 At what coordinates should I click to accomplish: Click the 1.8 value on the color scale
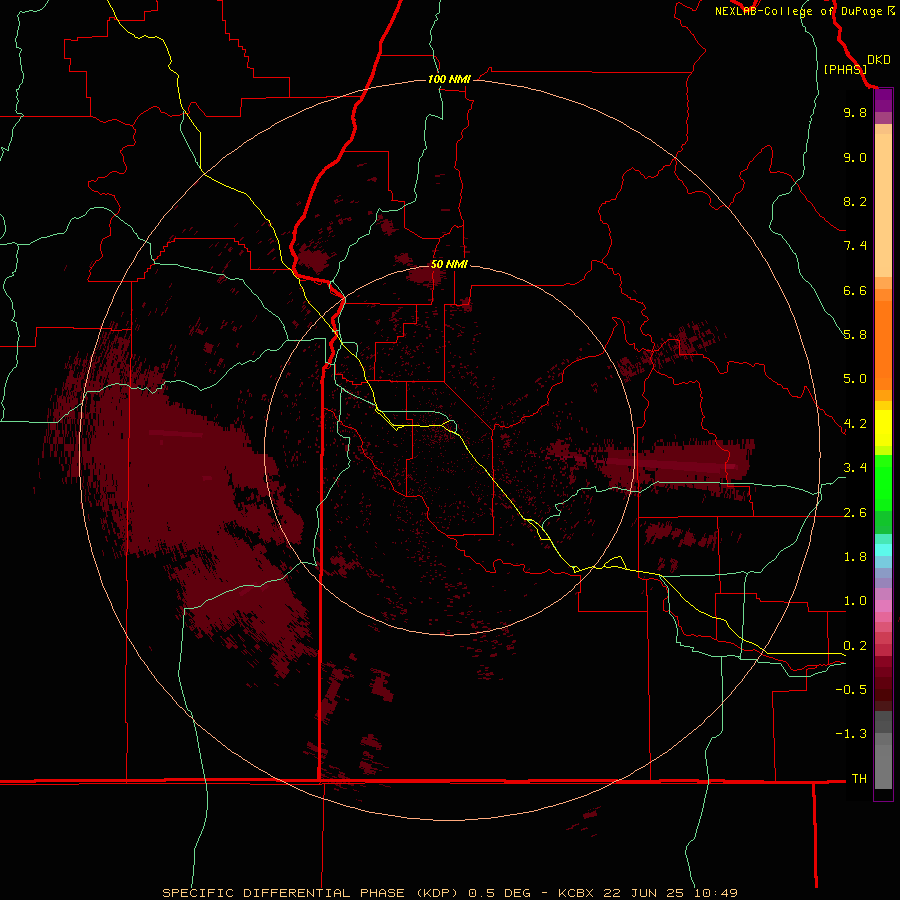pos(855,557)
